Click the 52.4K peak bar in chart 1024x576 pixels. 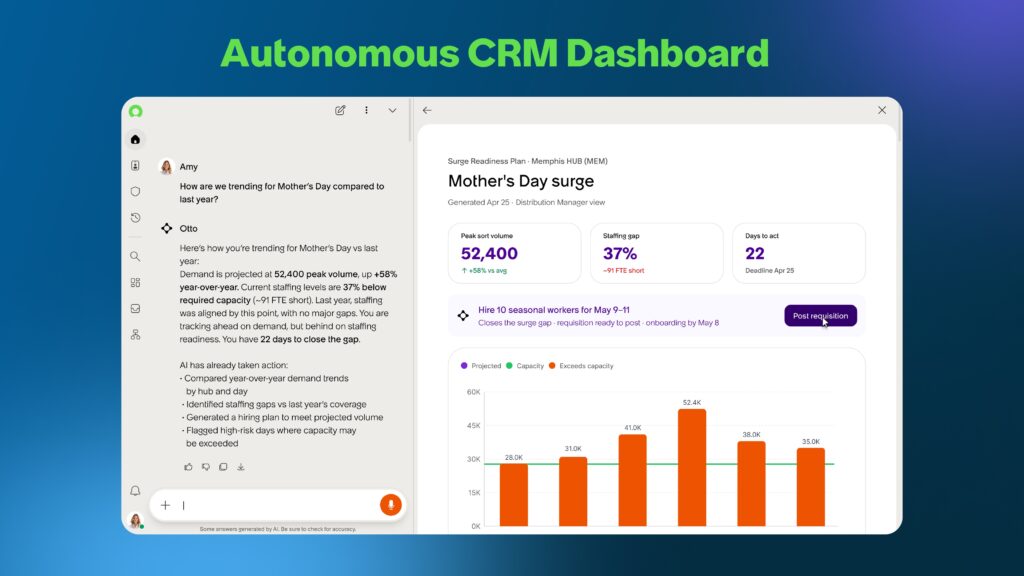click(x=692, y=468)
